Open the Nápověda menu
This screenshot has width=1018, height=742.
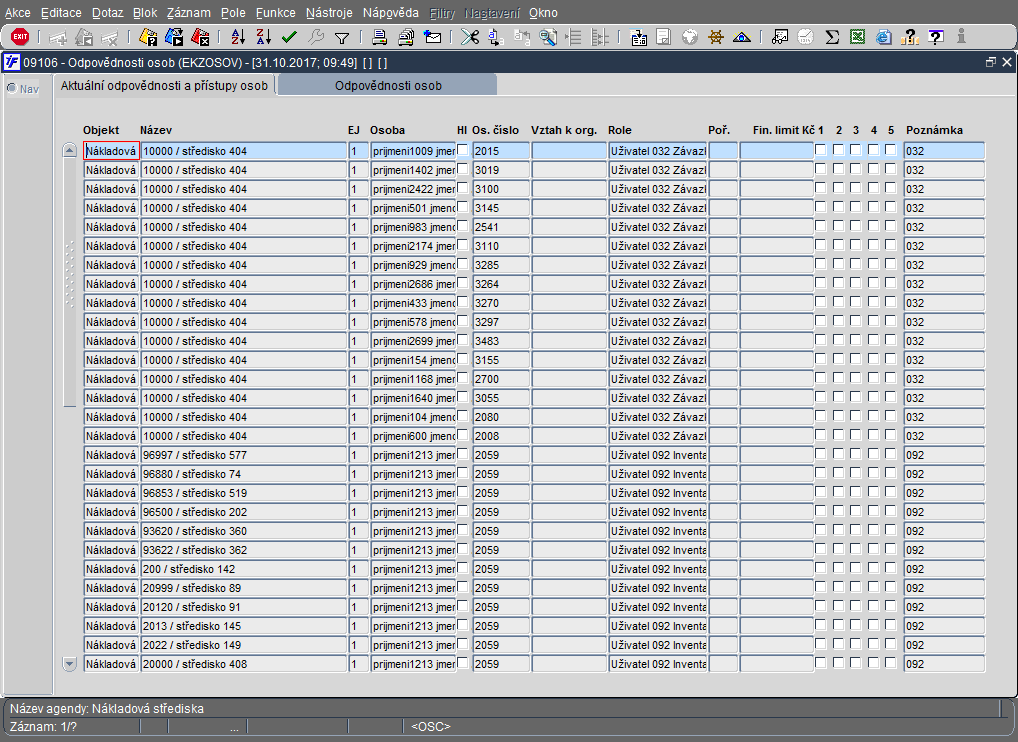pyautogui.click(x=391, y=13)
